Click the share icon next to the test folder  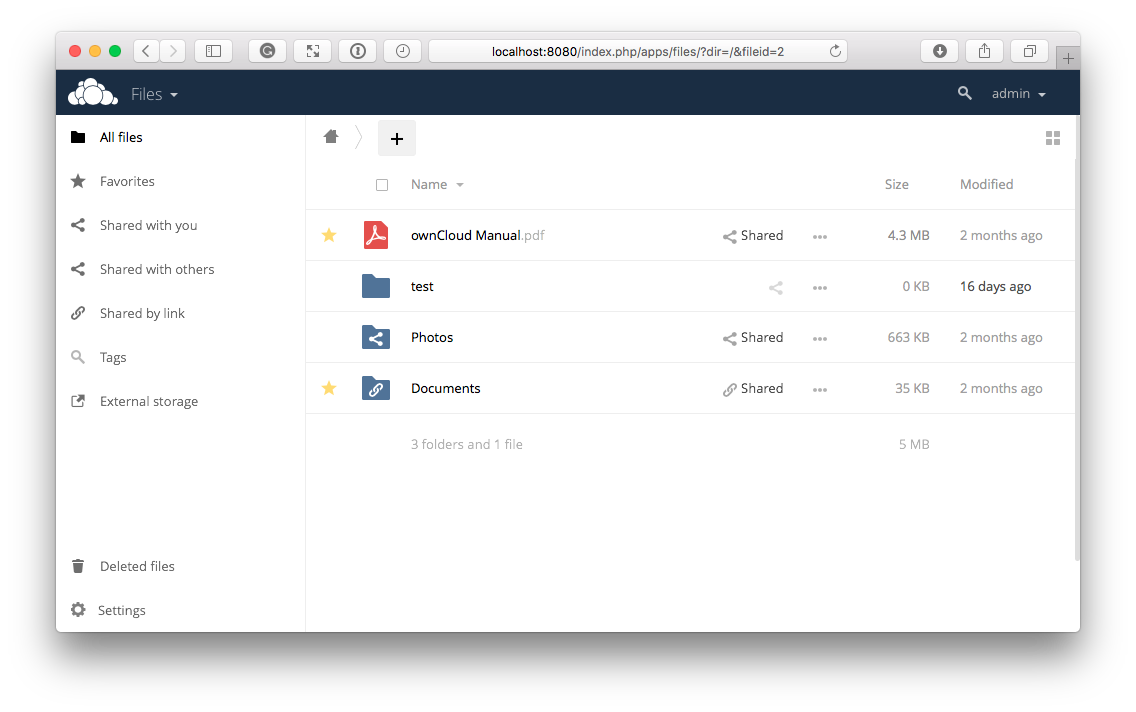tap(775, 287)
